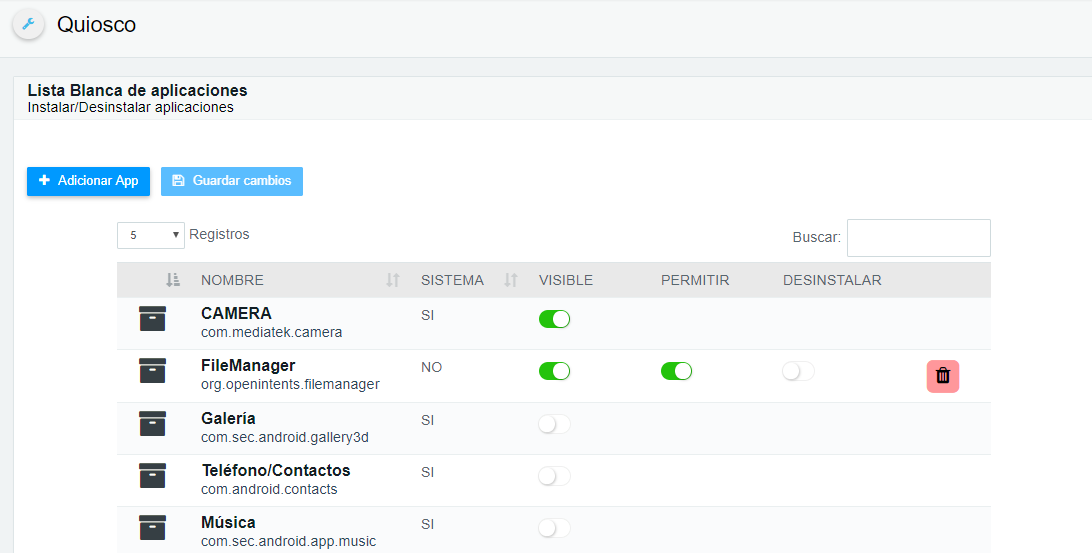Click the red trash icon for FileManager
The image size is (1092, 553).
point(942,376)
